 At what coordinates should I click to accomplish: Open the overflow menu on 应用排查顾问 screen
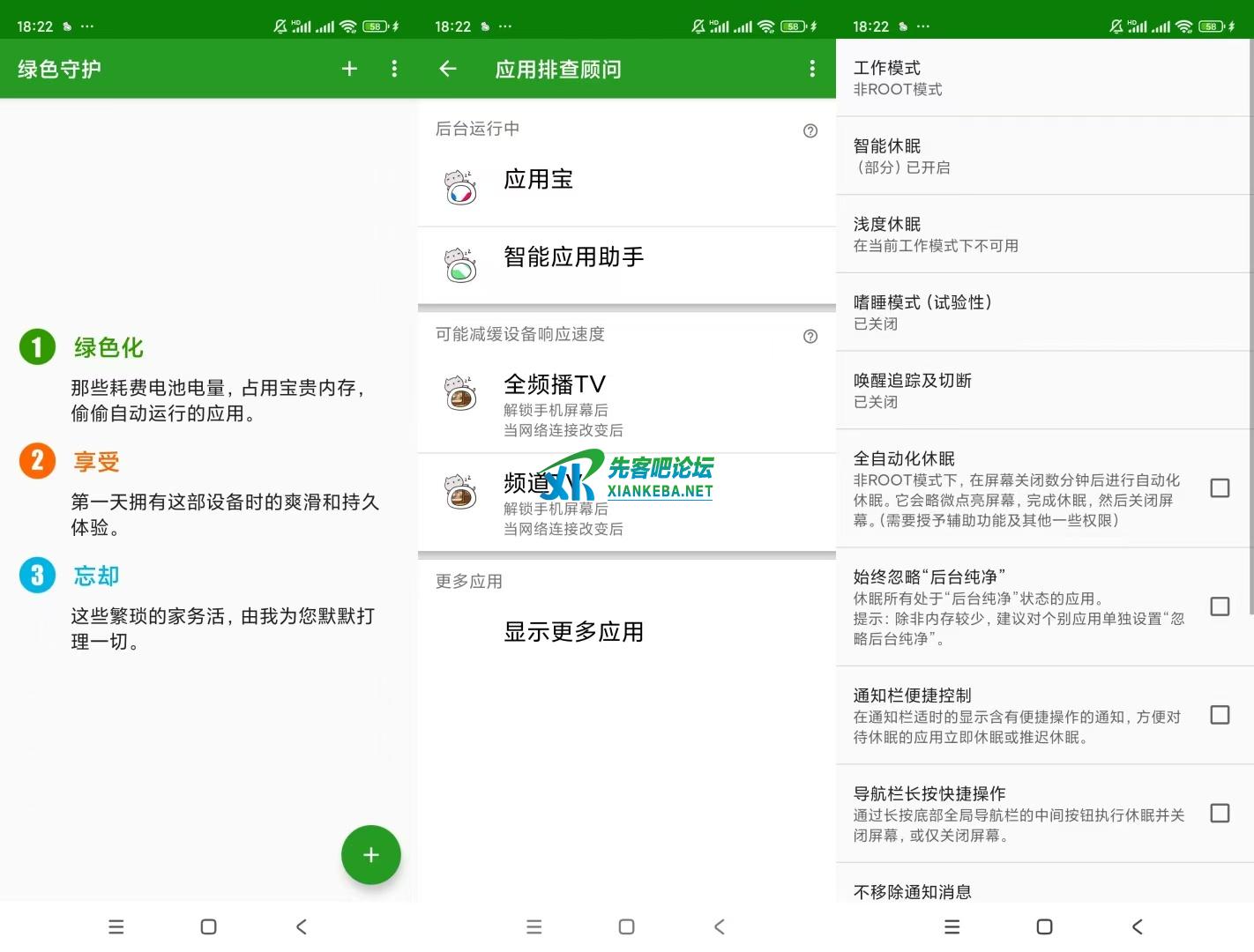point(811,69)
